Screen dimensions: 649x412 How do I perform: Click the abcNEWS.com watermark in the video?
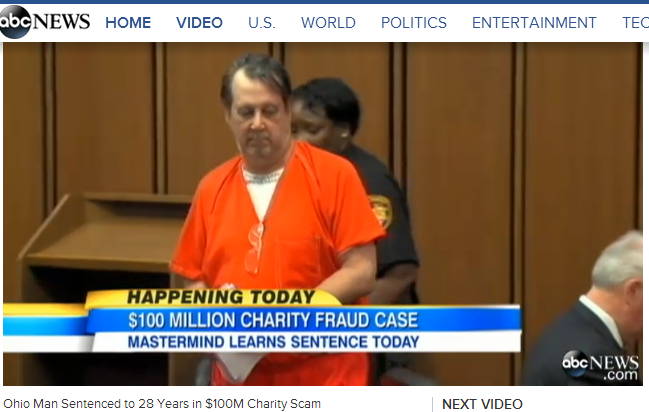tap(600, 366)
